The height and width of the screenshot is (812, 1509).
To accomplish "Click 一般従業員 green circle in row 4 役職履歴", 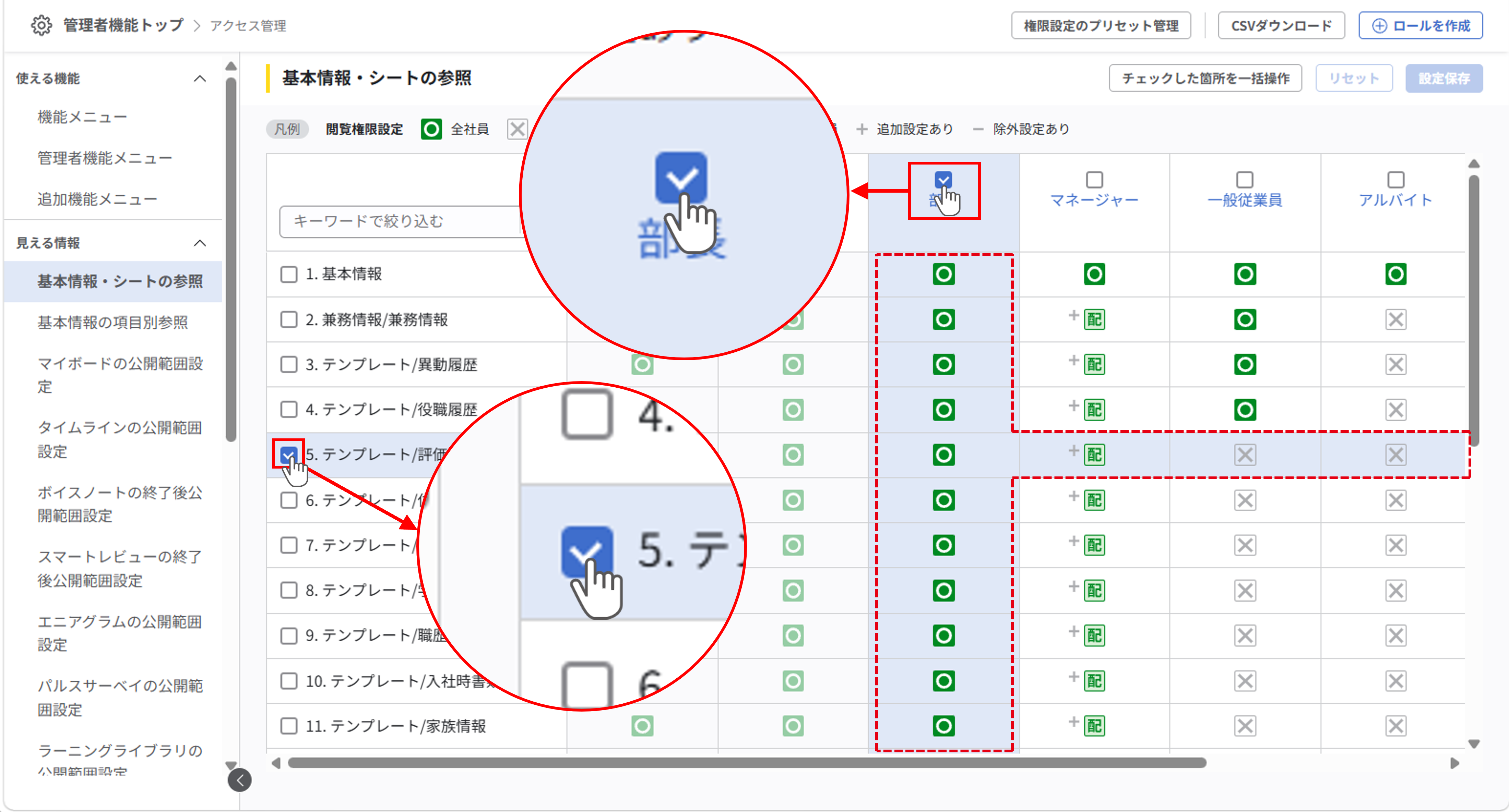I will 1245,410.
